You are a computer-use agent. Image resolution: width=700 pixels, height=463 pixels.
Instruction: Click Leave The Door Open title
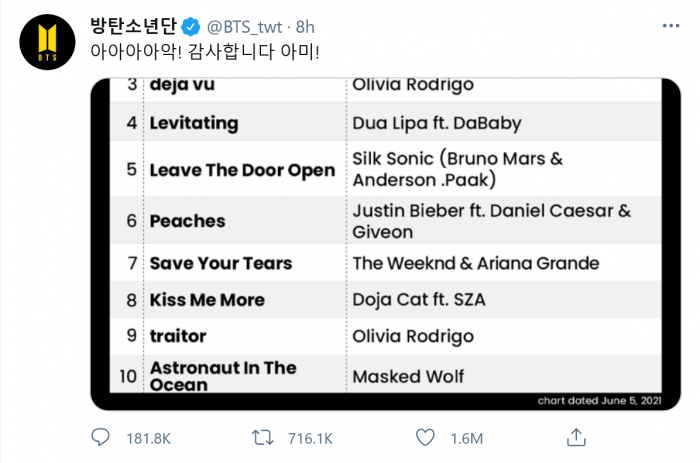pyautogui.click(x=242, y=170)
